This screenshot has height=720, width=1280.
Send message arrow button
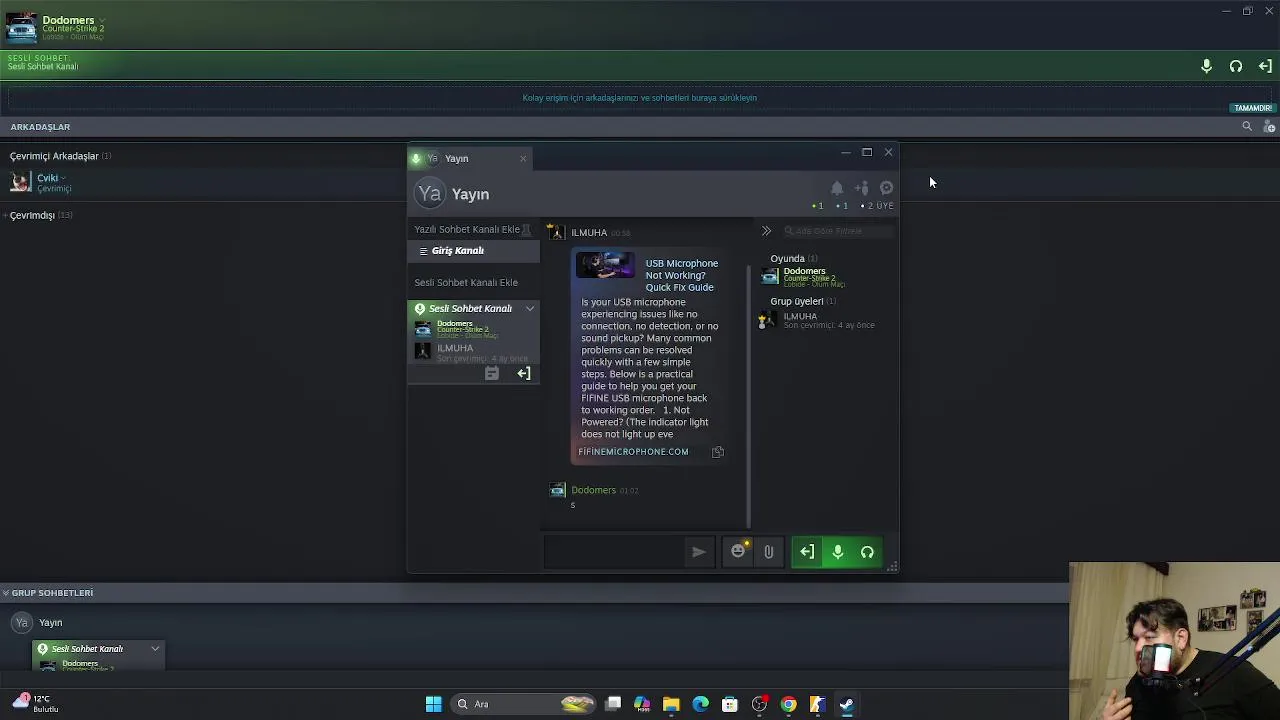[x=698, y=552]
